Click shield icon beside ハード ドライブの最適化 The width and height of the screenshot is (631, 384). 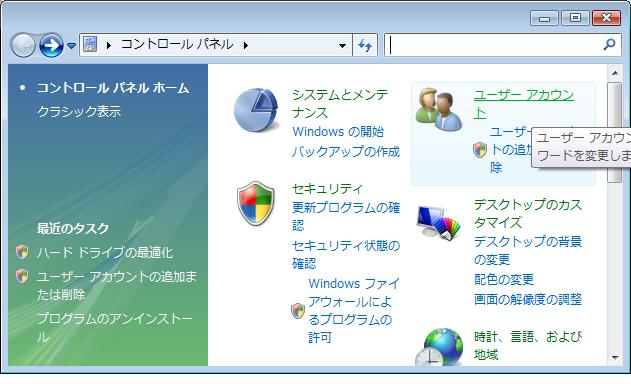coord(22,252)
